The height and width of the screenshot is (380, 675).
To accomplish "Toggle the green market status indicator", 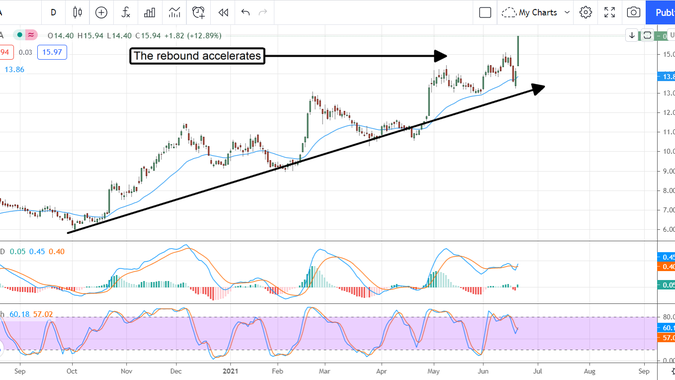I will (x=19, y=35).
